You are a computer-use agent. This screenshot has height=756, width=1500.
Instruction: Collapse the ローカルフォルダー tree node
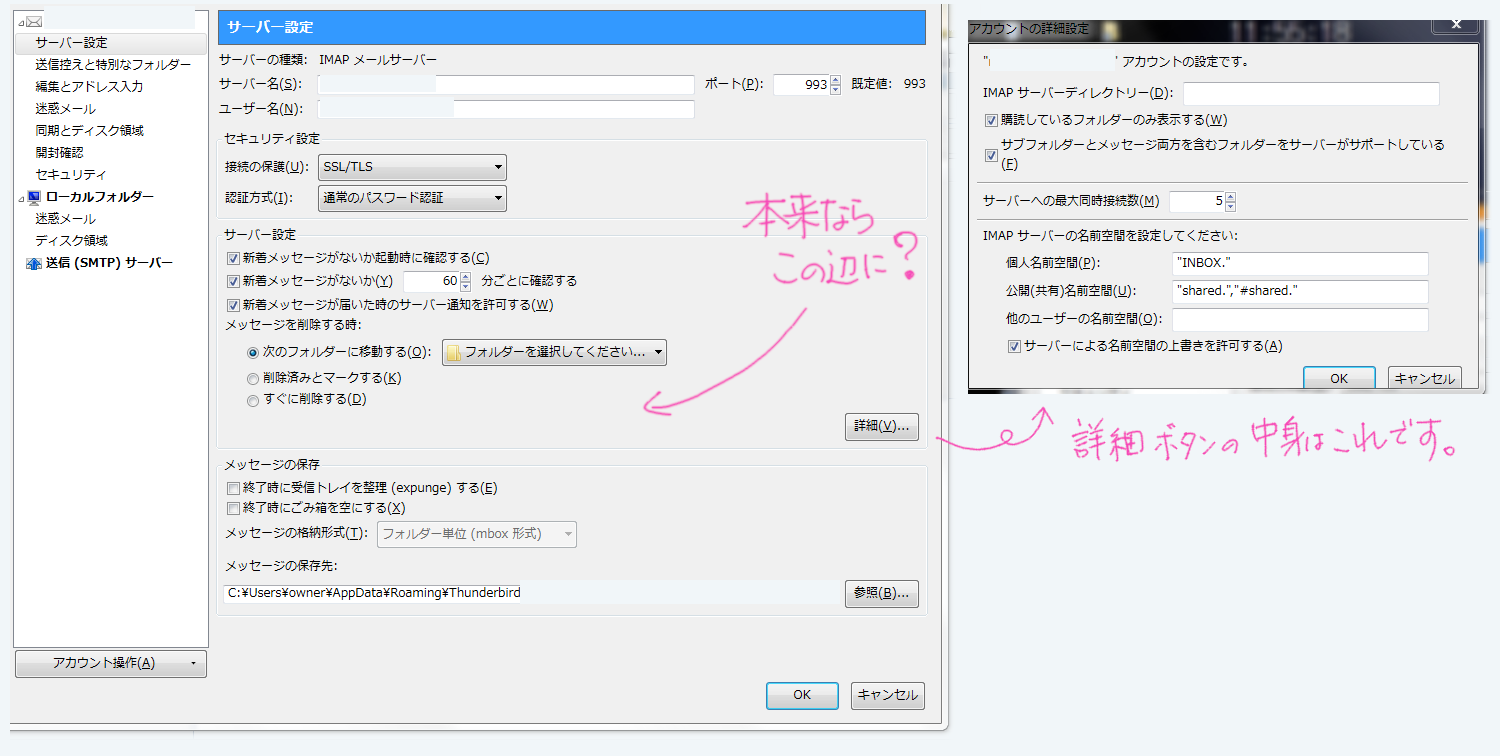coord(21,198)
